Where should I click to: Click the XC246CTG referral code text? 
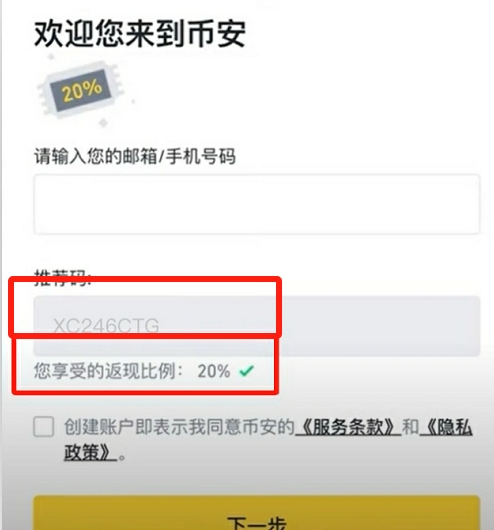(x=106, y=326)
